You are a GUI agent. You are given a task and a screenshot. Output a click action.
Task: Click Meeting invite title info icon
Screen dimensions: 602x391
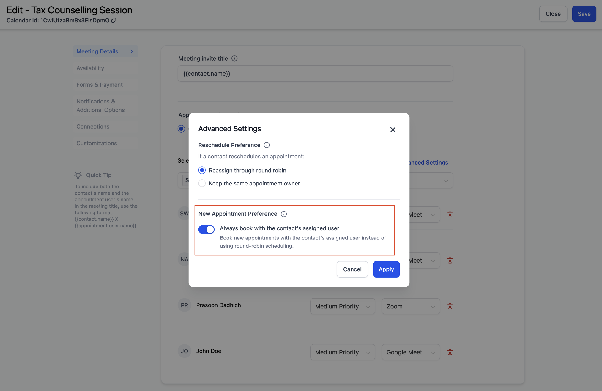[235, 58]
